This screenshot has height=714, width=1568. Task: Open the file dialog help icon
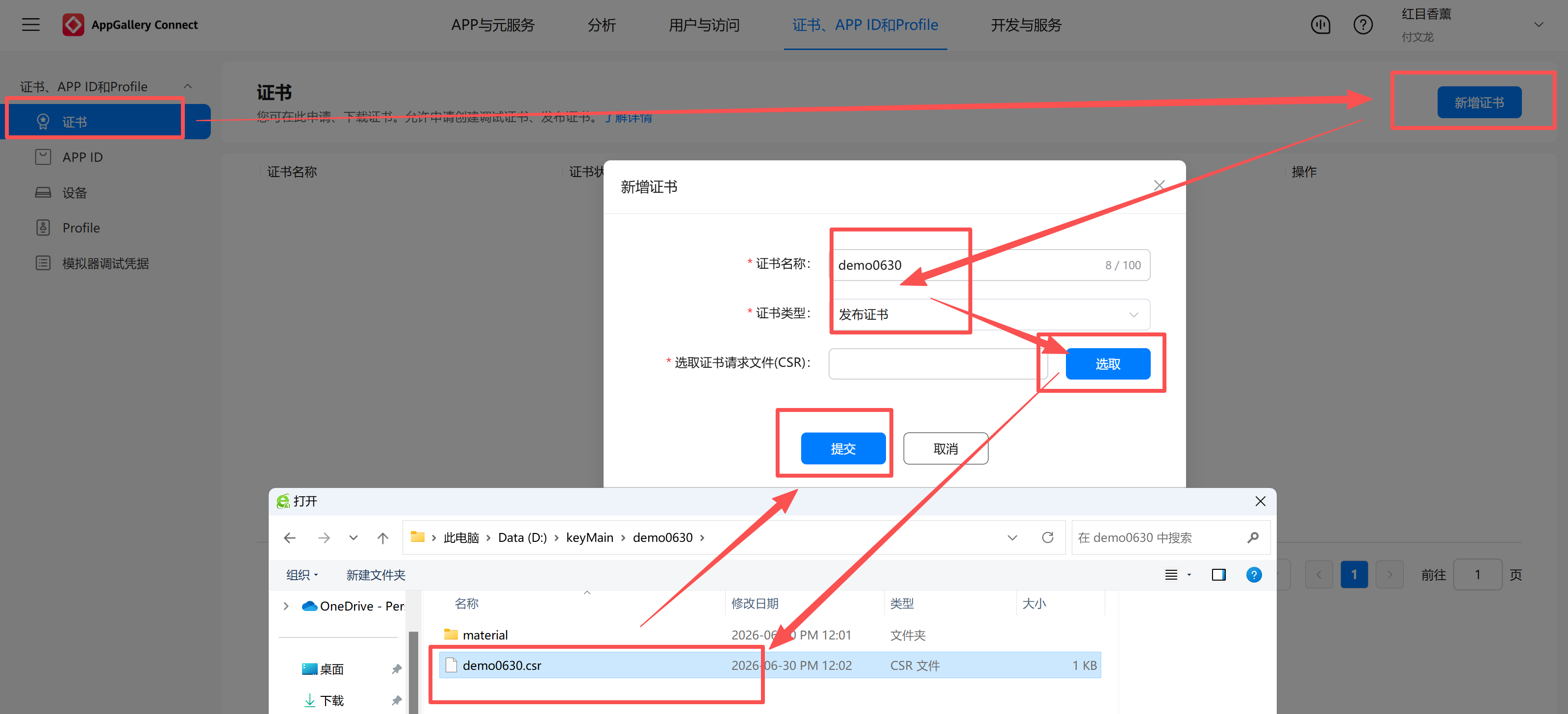click(1254, 575)
